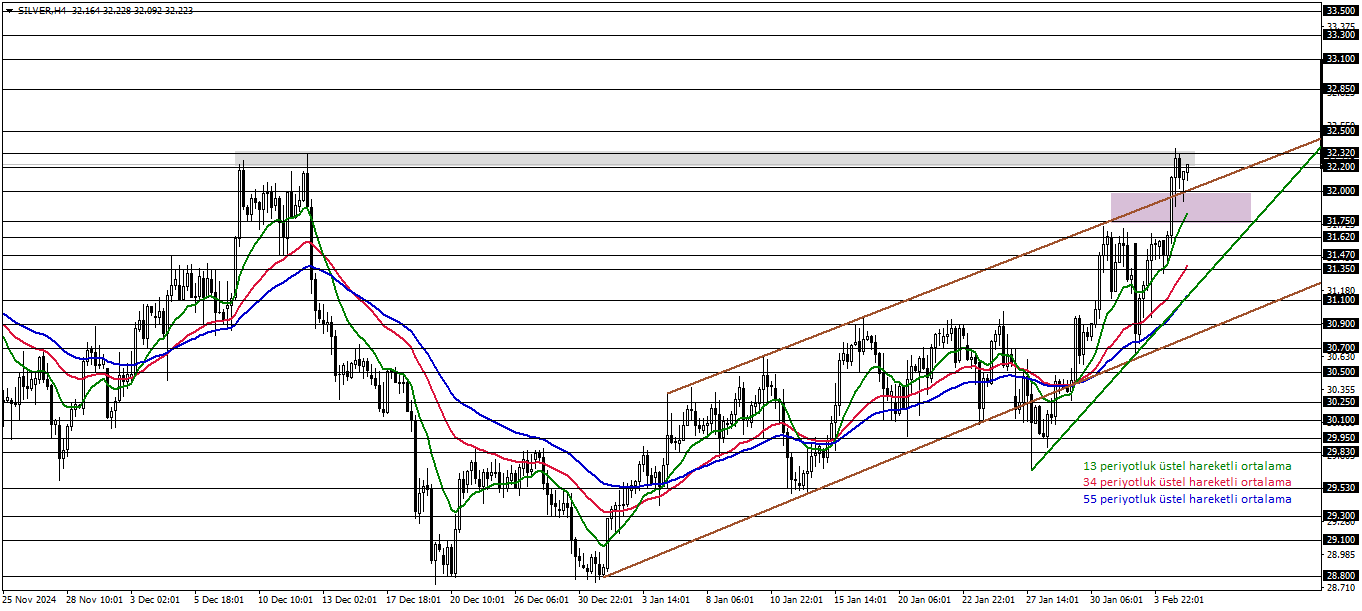Click the 8 Jan 06:01 time label
Image resolution: width=1362 pixels, height=611 pixels.
click(731, 600)
